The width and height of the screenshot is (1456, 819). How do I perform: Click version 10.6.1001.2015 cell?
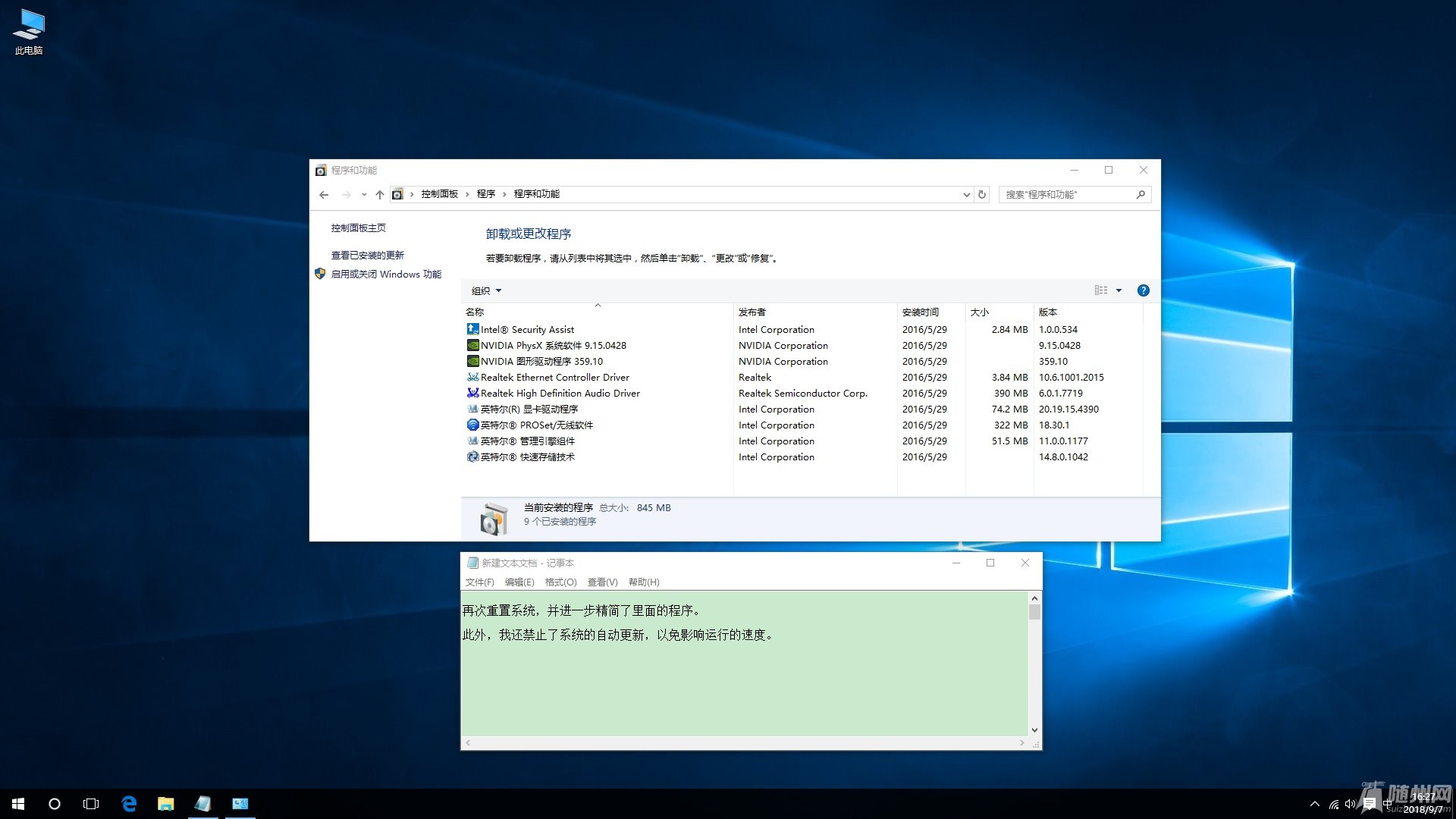pos(1072,378)
